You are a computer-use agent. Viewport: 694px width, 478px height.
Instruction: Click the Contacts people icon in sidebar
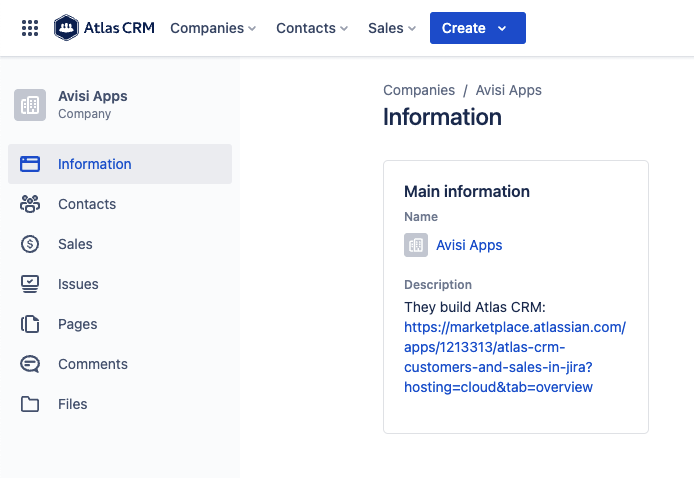pyautogui.click(x=30, y=204)
